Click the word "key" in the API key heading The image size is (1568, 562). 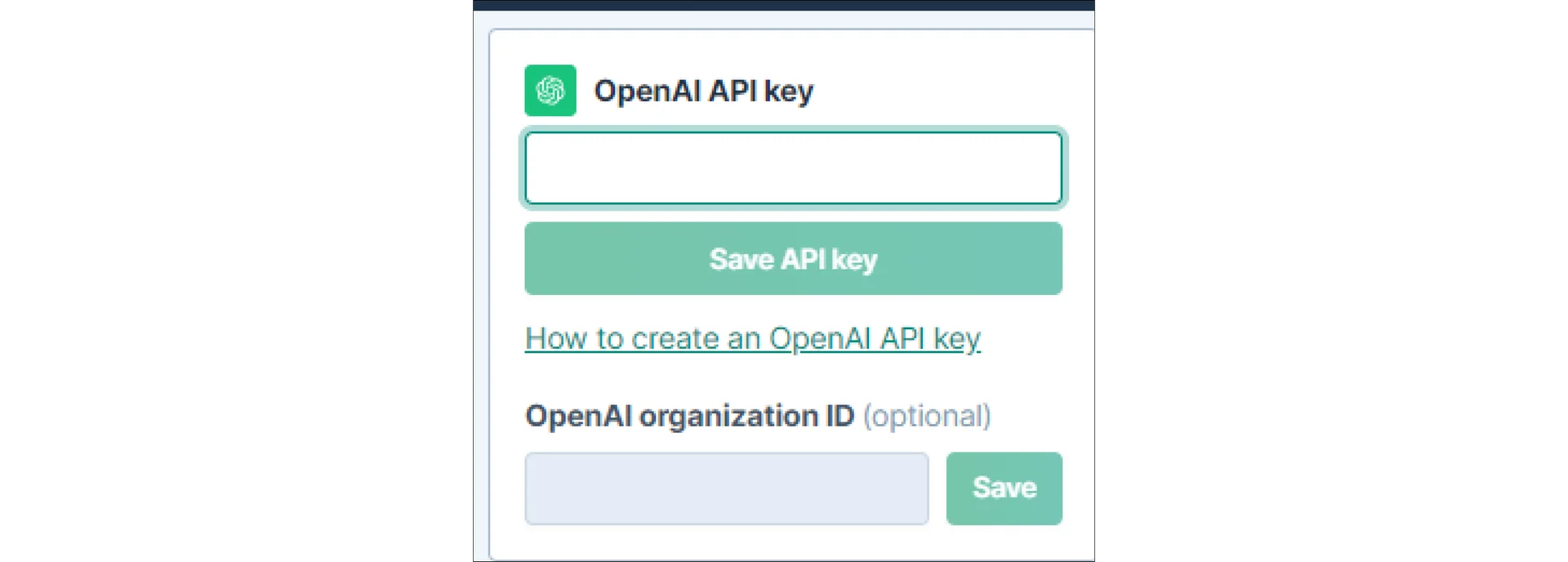tap(788, 91)
